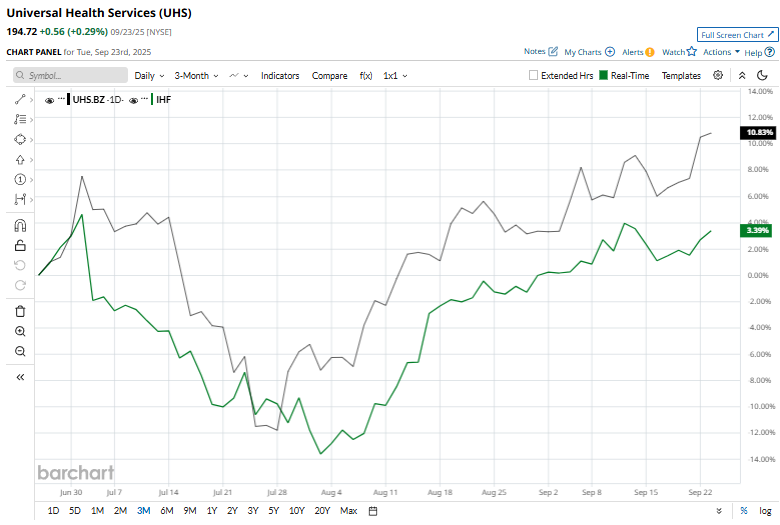Select the 20Y range tab

tap(322, 511)
